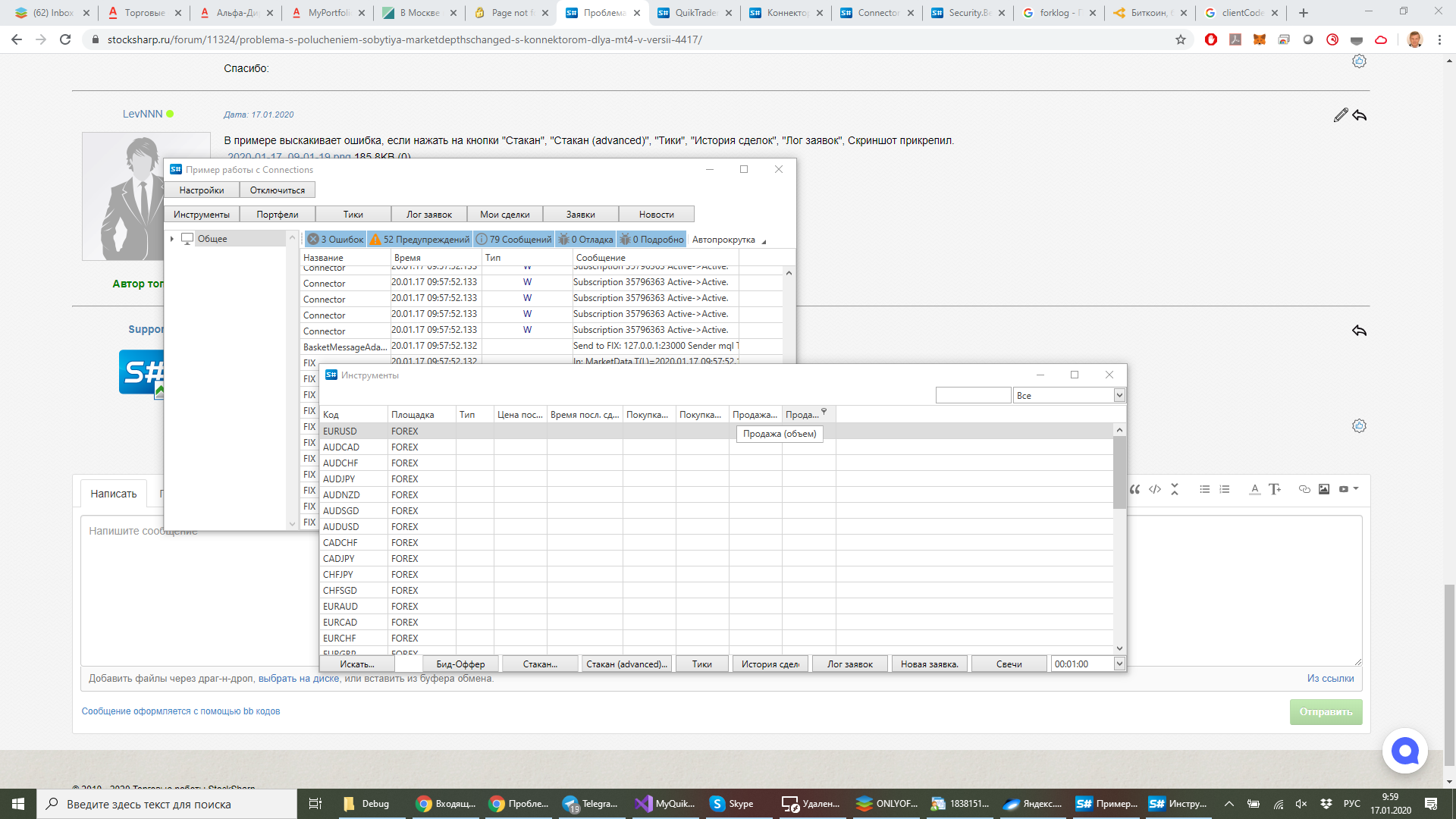Viewport: 1456px width, 819px height.
Task: Click the browser page vertical scrollbar thumb
Action: (1449, 675)
